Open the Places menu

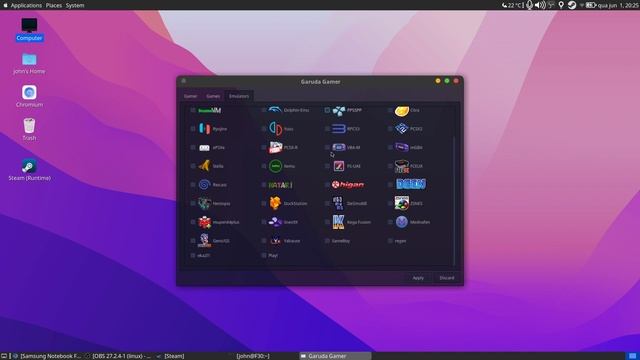point(54,5)
